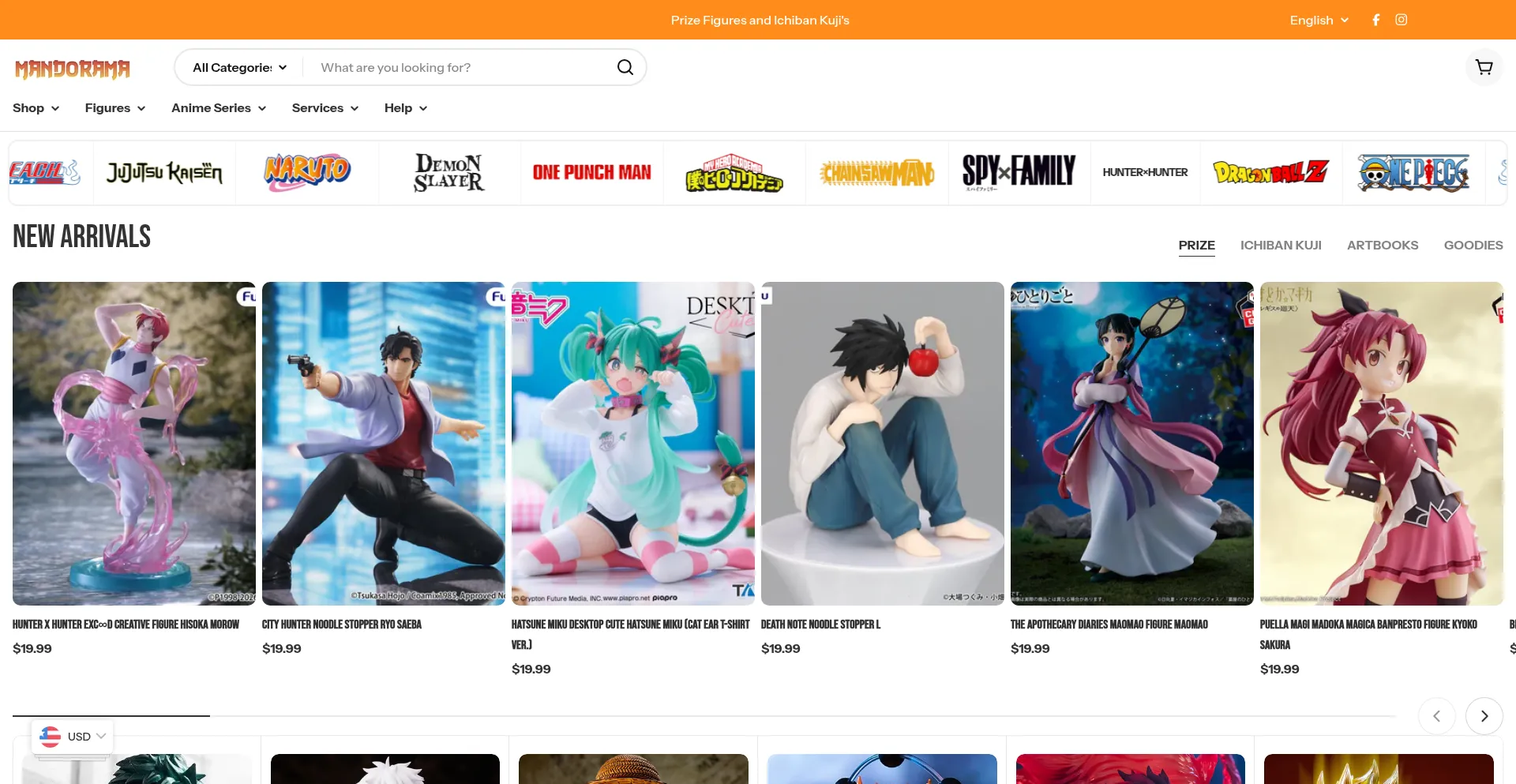
Task: Expand the Figures menu
Action: coord(115,108)
